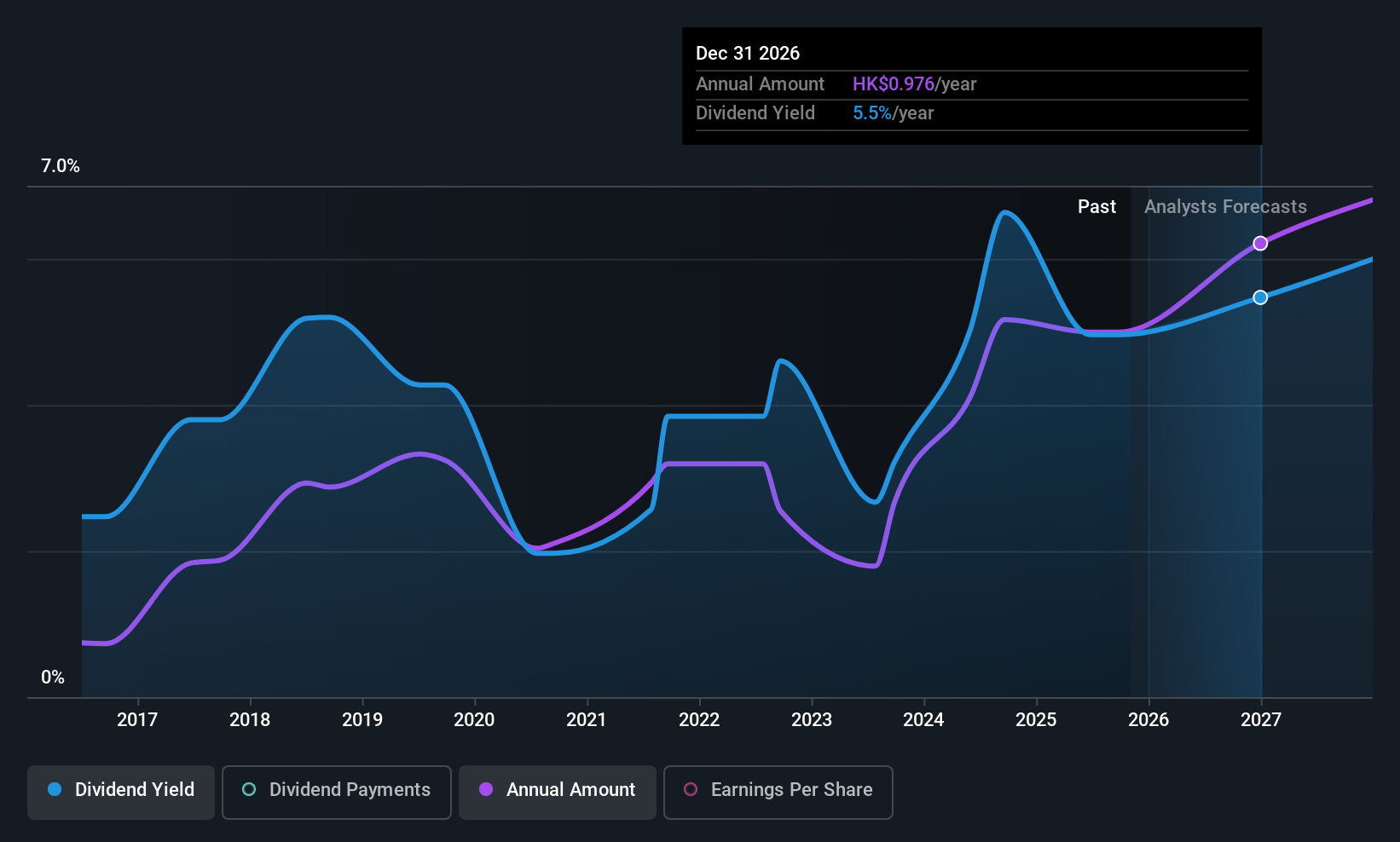Viewport: 1400px width, 842px height.
Task: Select the blue forecast marker on Dividend Yield line
Action: [1260, 297]
